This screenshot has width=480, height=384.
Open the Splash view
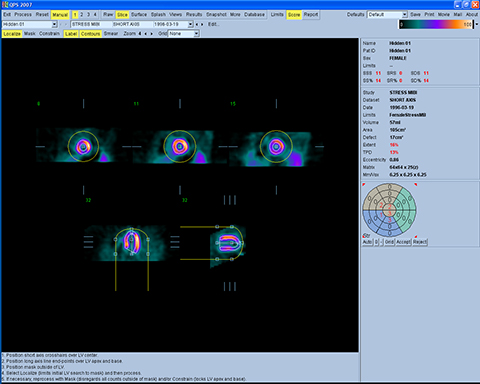click(158, 15)
